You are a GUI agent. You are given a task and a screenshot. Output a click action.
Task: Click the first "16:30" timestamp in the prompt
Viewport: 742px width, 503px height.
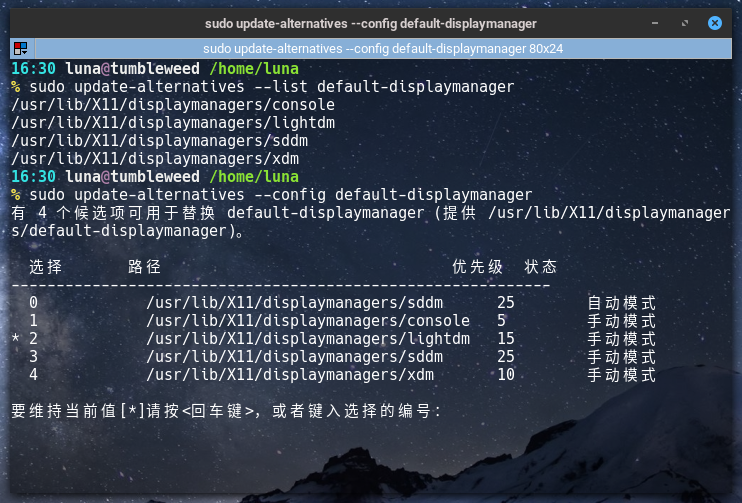tap(33, 69)
